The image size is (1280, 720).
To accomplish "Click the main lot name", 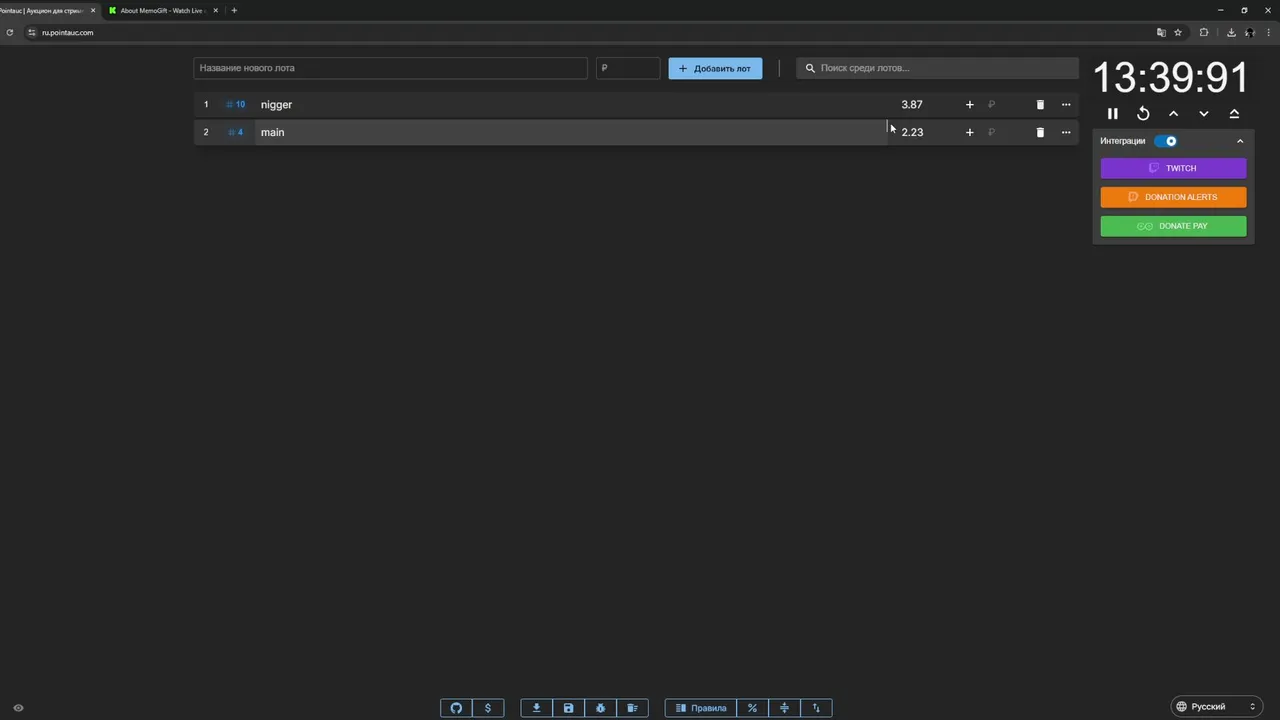I will point(272,132).
